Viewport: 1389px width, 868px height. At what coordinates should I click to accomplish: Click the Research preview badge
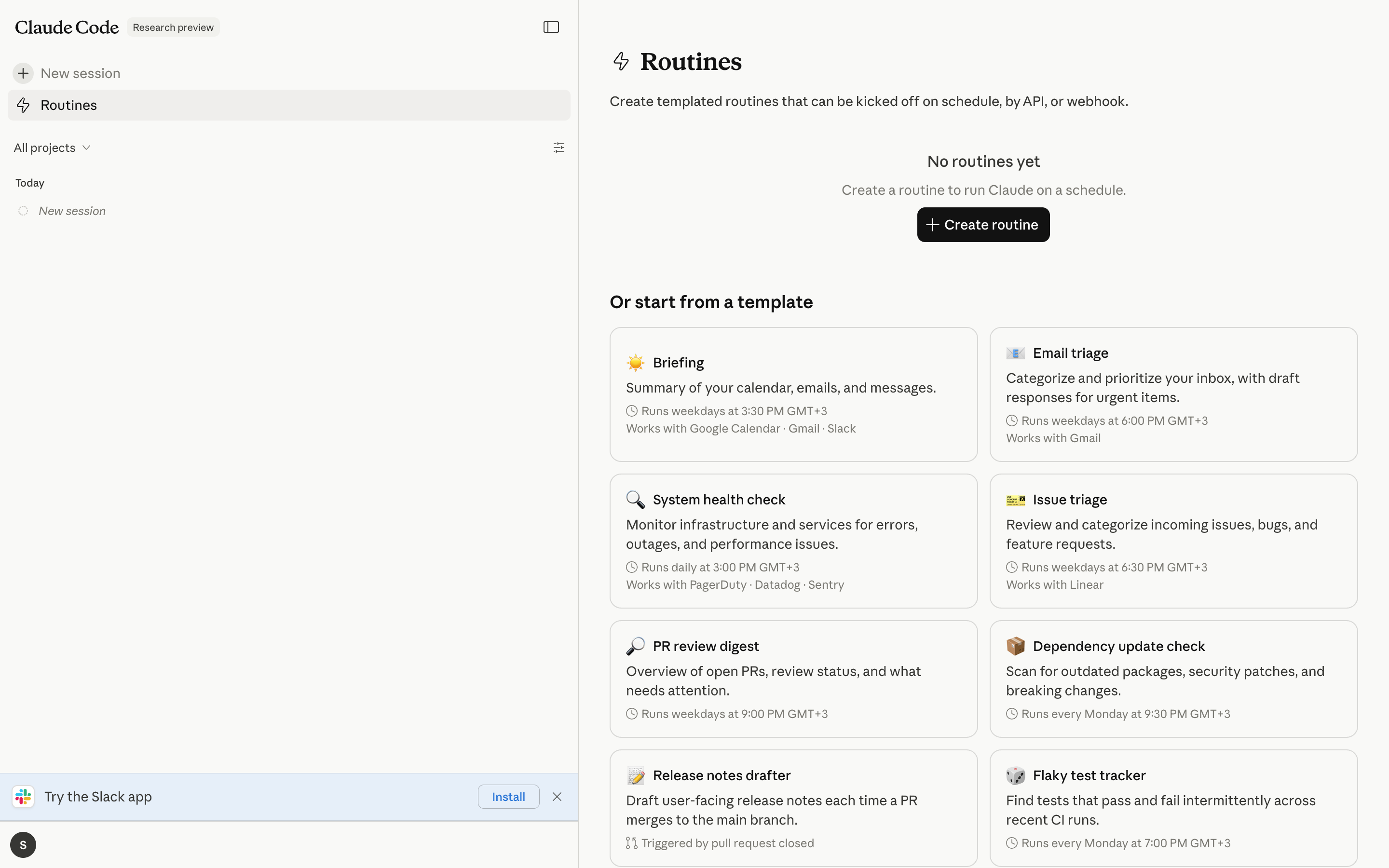coord(173,27)
